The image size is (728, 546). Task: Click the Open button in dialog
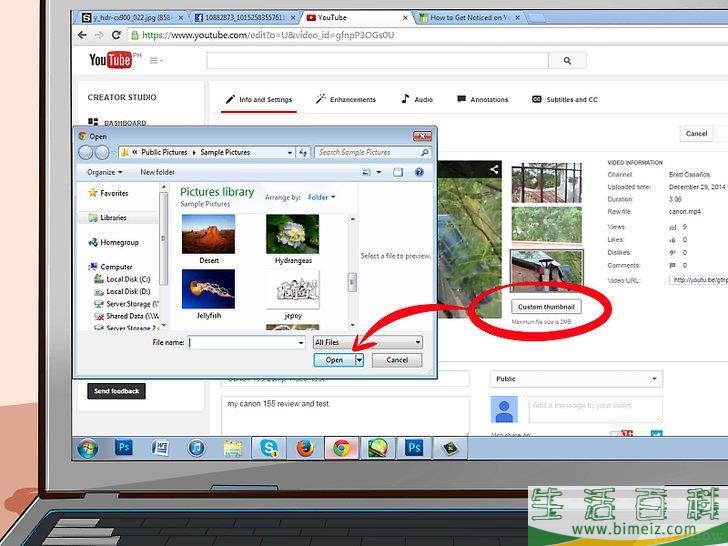(x=334, y=360)
